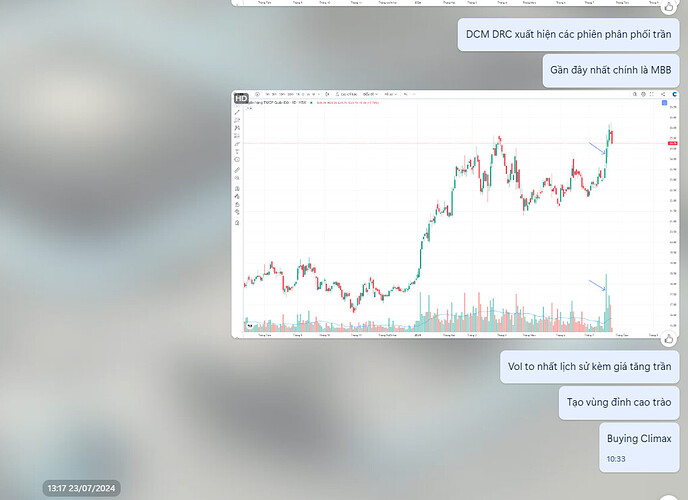Select the text tool in chart sidebar
688x500 pixels.
(x=238, y=151)
